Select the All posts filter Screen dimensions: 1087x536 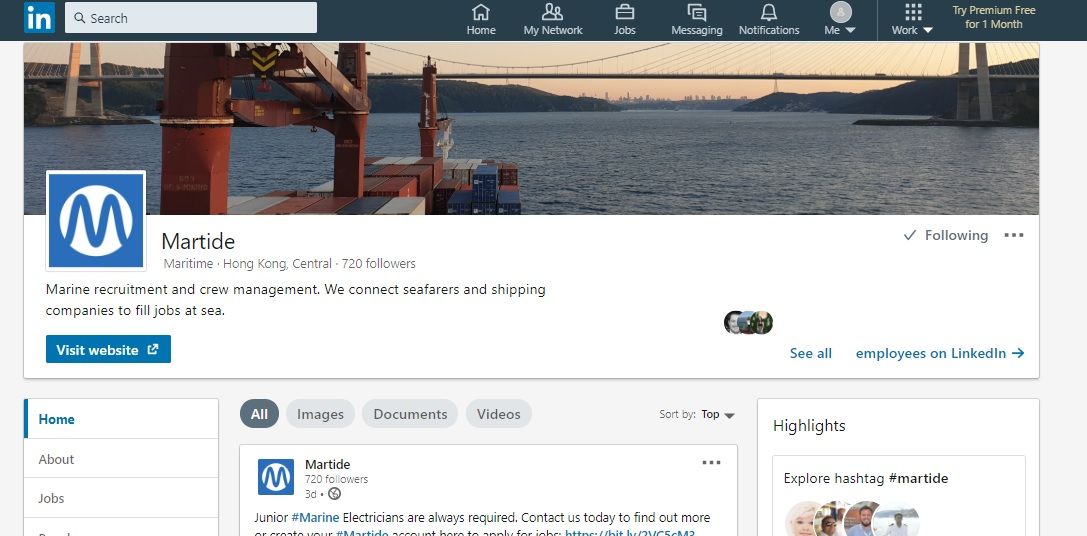point(259,414)
